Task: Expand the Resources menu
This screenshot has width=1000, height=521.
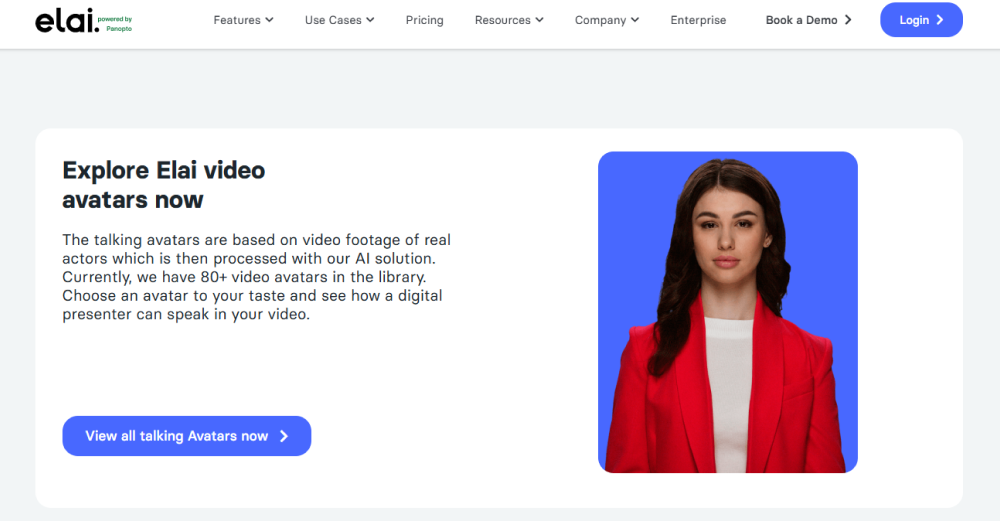Action: click(x=509, y=20)
